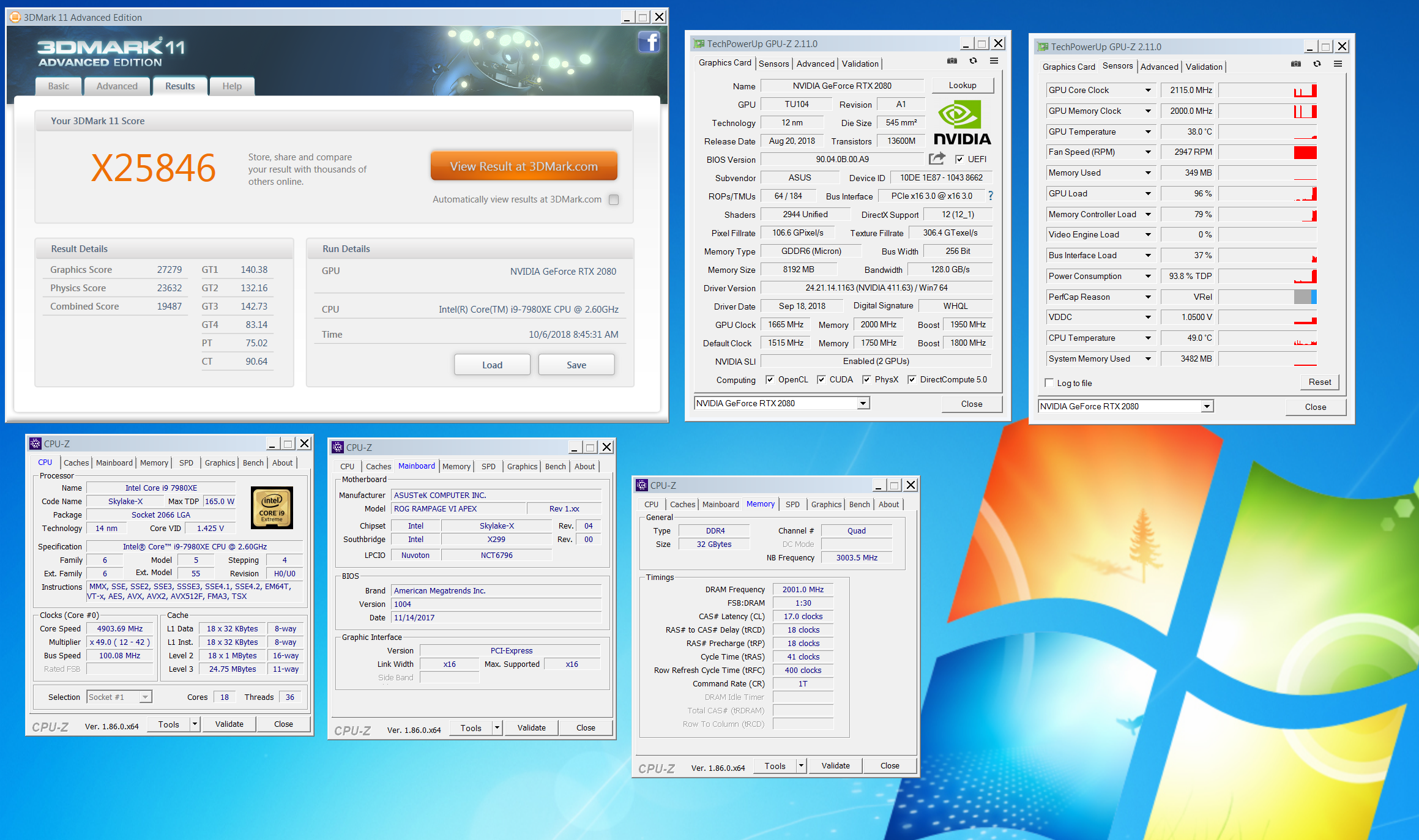Viewport: 1419px width, 840px height.
Task: Click the BIOS Version field in GPU-Z
Action: [842, 159]
